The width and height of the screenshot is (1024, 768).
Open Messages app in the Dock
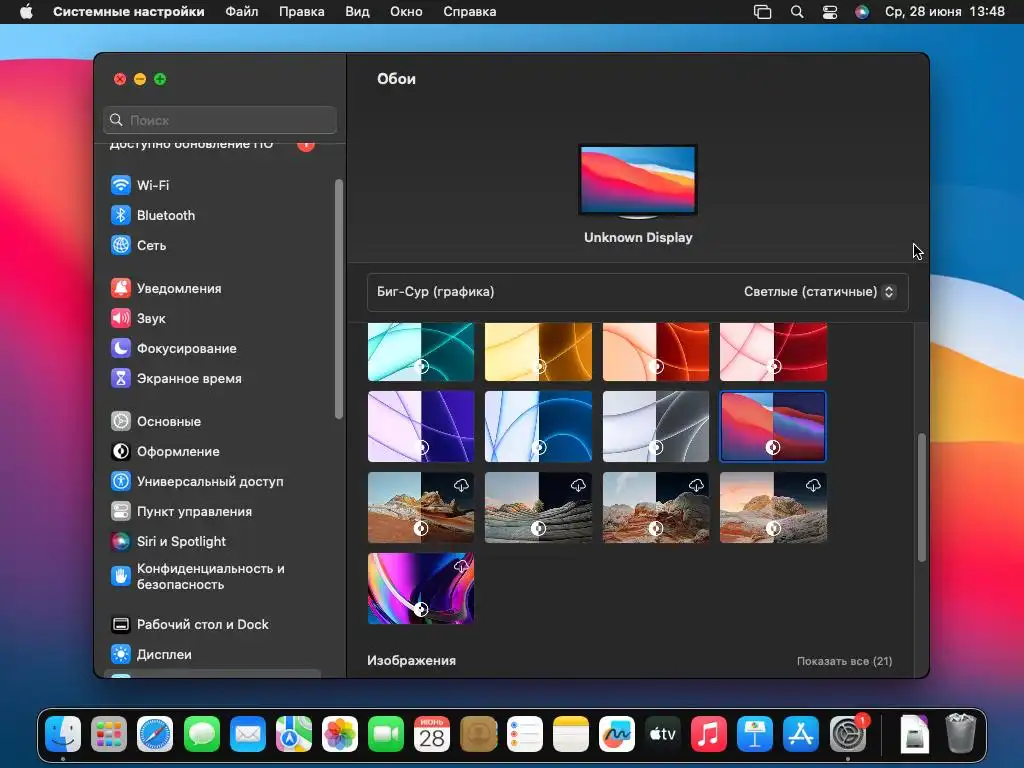202,734
